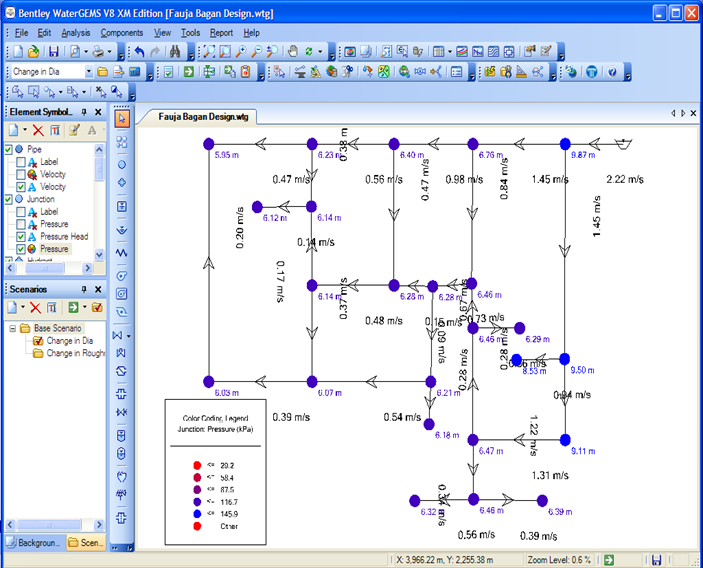Click the binoculars Find icon
This screenshot has width=703, height=568.
[x=174, y=51]
